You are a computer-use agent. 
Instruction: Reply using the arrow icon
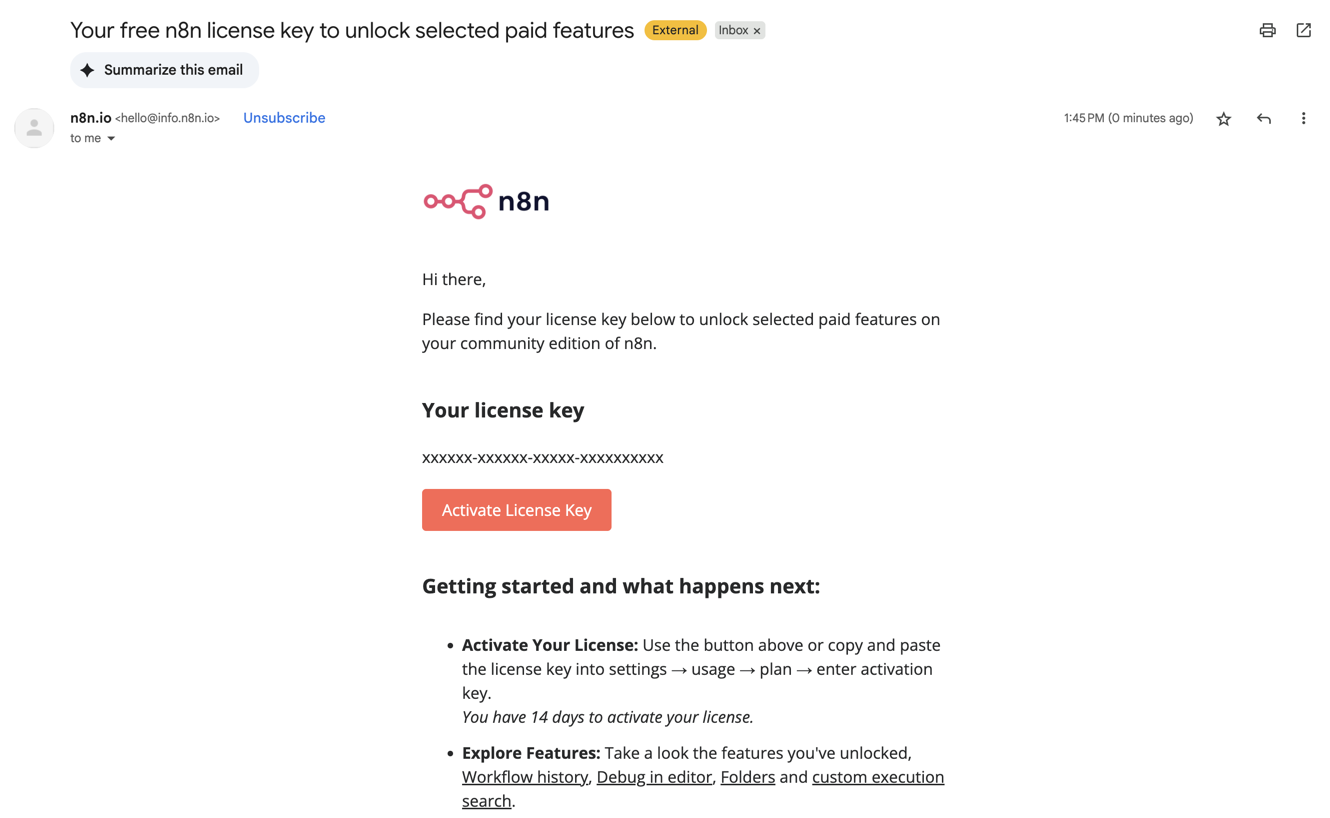[1264, 118]
